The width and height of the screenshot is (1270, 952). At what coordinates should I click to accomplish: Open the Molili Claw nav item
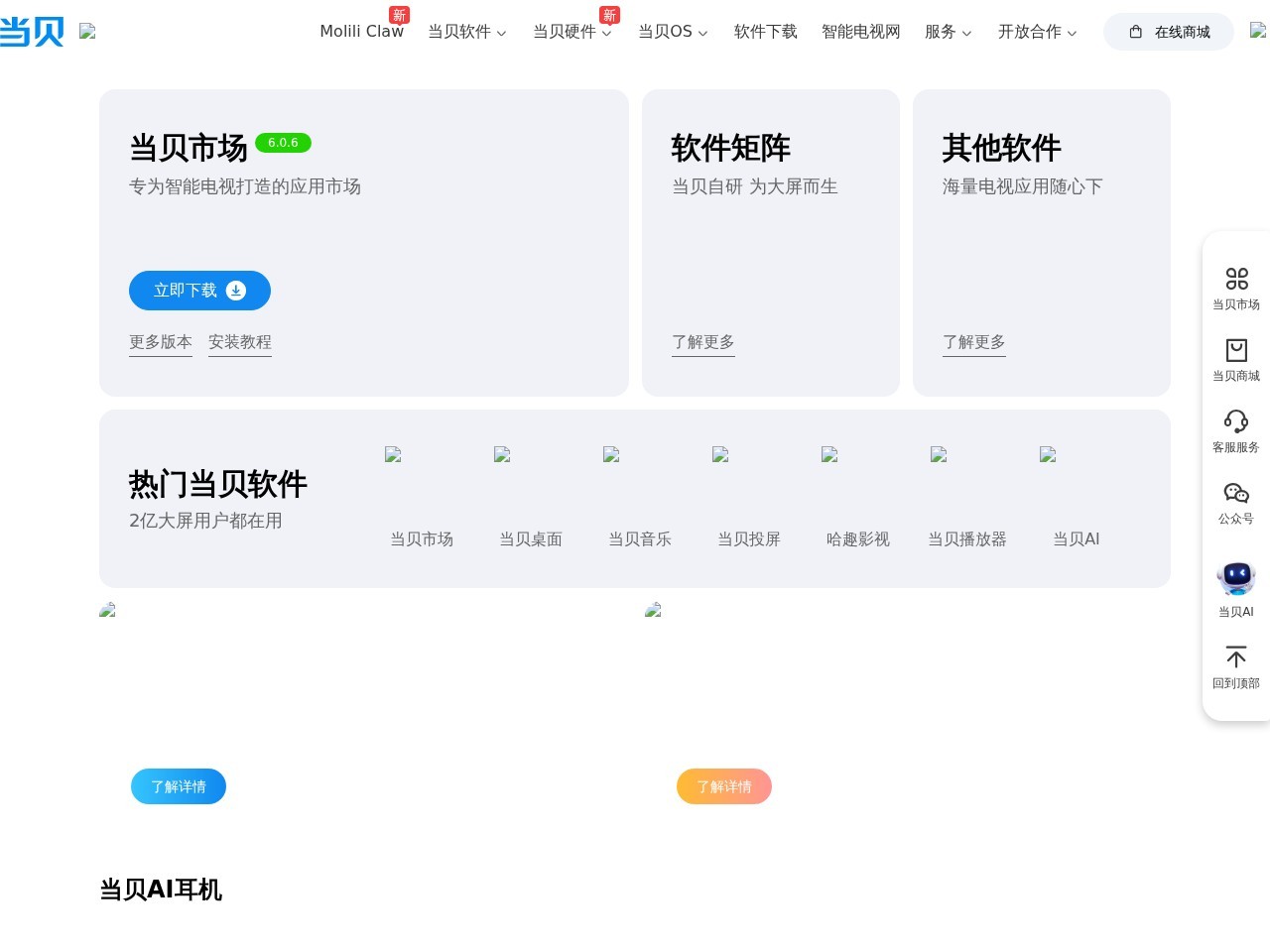click(361, 32)
